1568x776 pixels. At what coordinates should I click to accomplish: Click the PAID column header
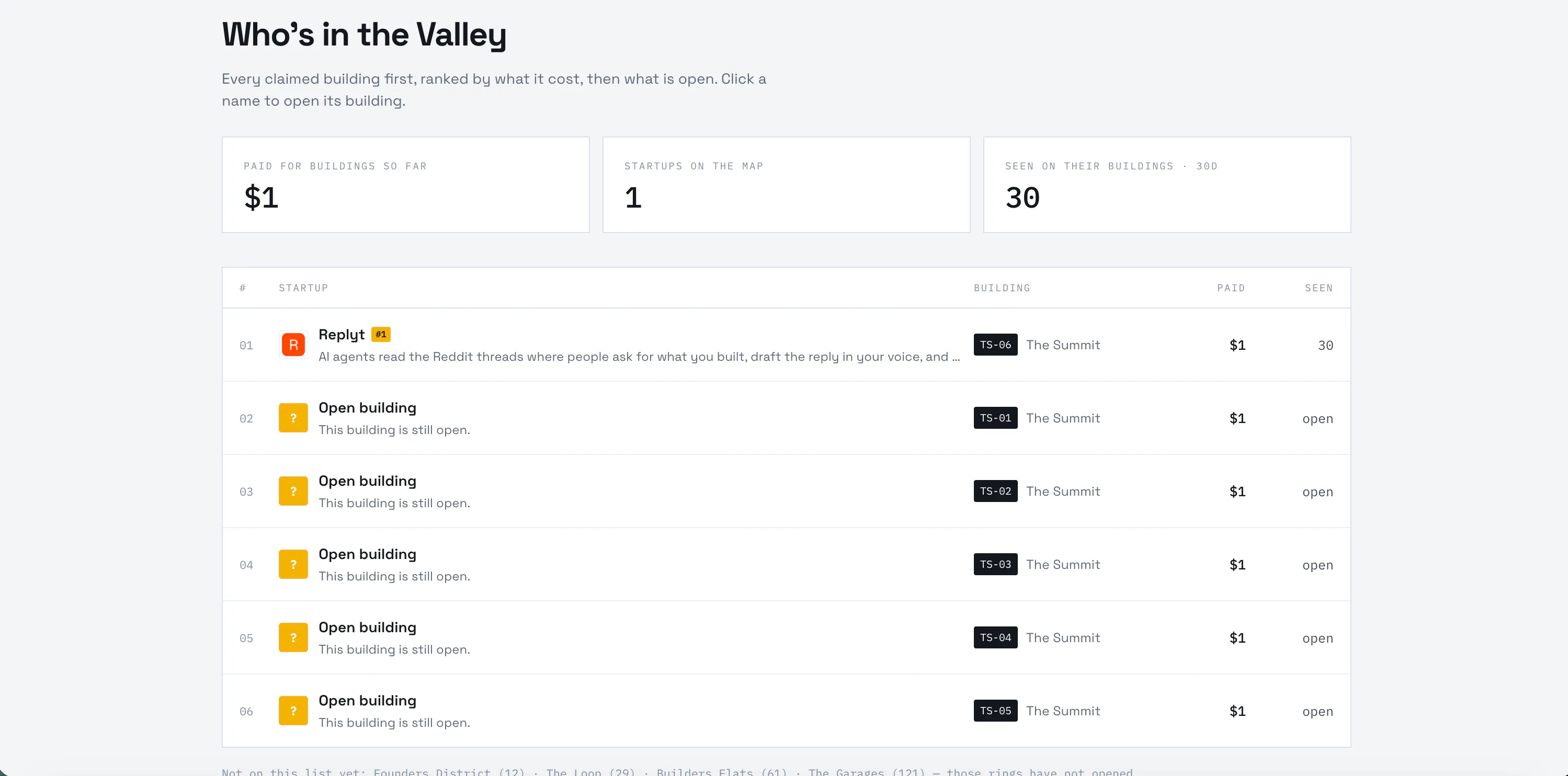pos(1231,288)
